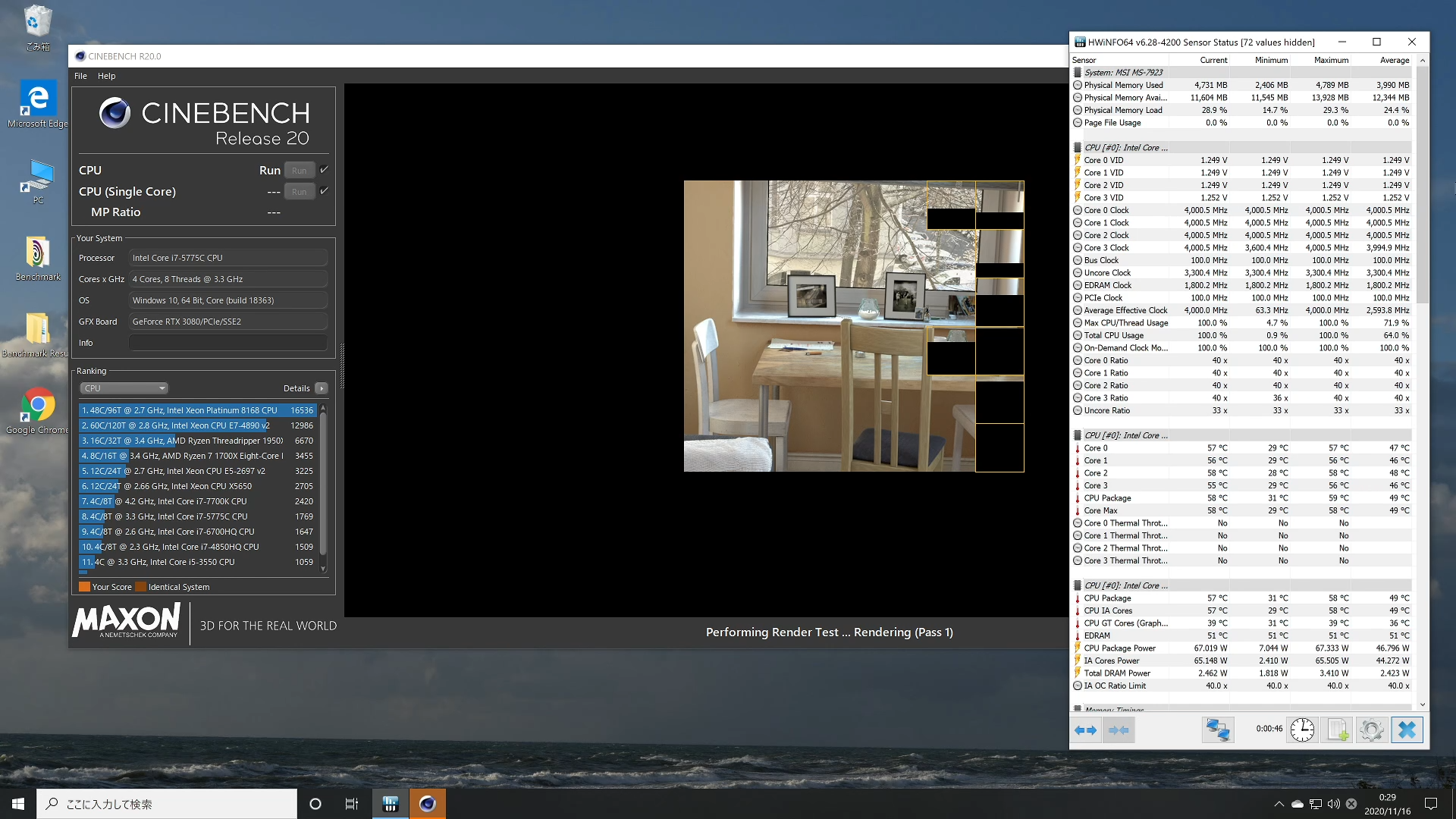Click HWiNFO collapse columns arrows button

tap(1119, 730)
